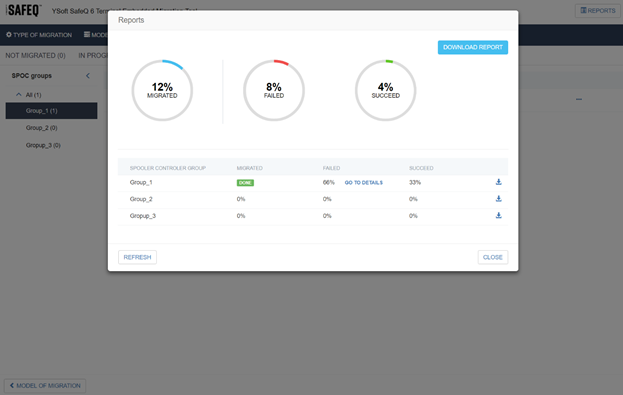This screenshot has height=395, width=623.
Task: Close the Reports dialog with Close button
Action: pos(493,257)
